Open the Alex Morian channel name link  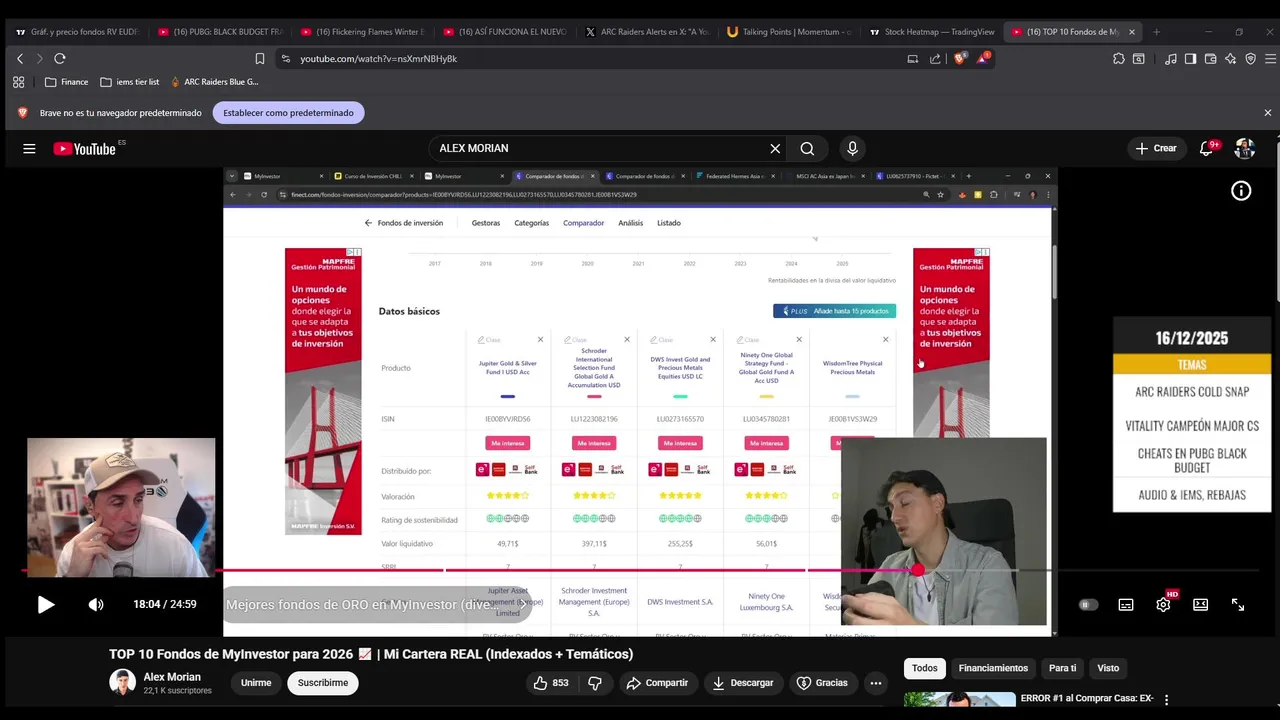[x=172, y=677]
